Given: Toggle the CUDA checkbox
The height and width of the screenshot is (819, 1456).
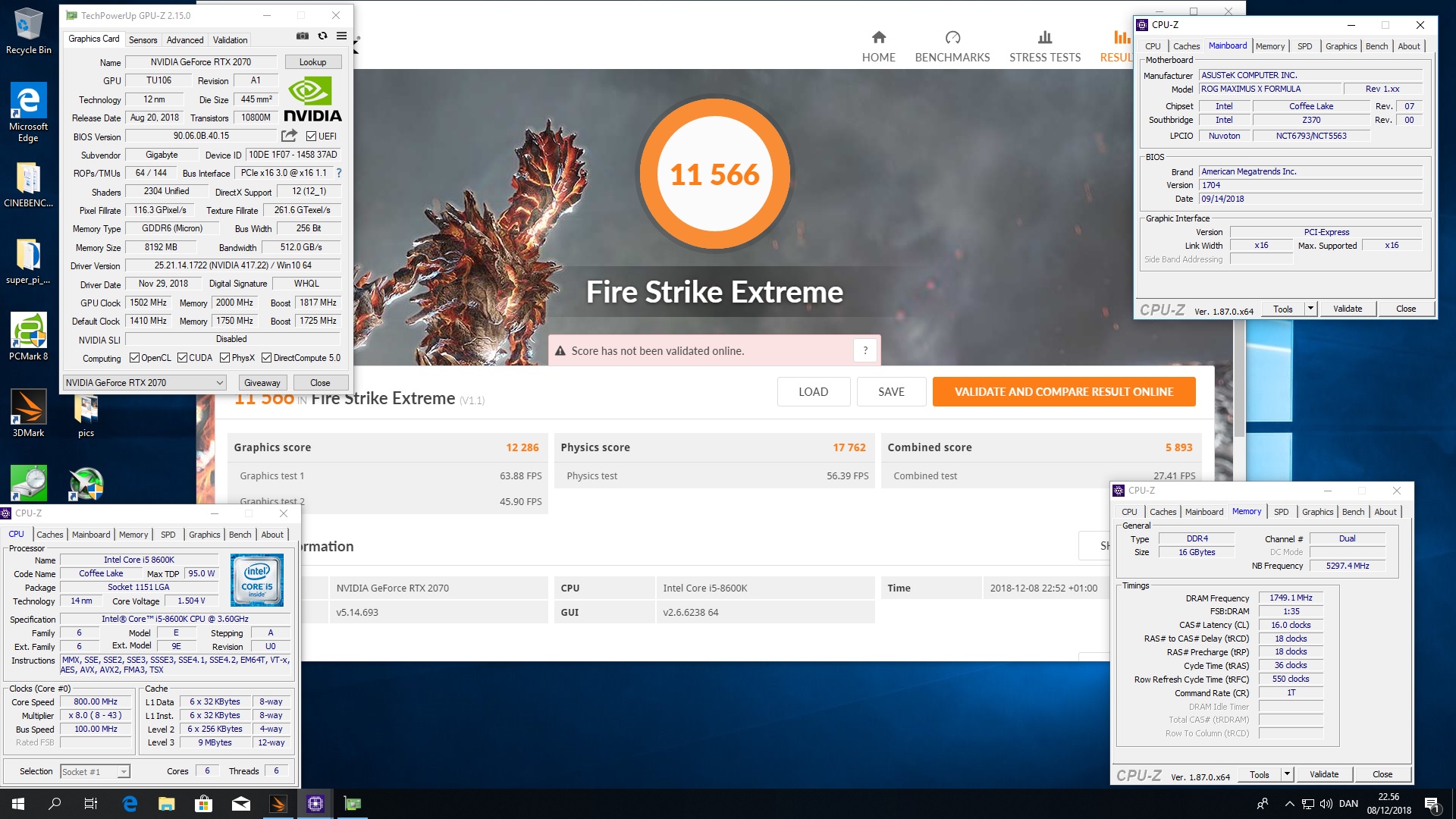Looking at the screenshot, I should coord(182,358).
